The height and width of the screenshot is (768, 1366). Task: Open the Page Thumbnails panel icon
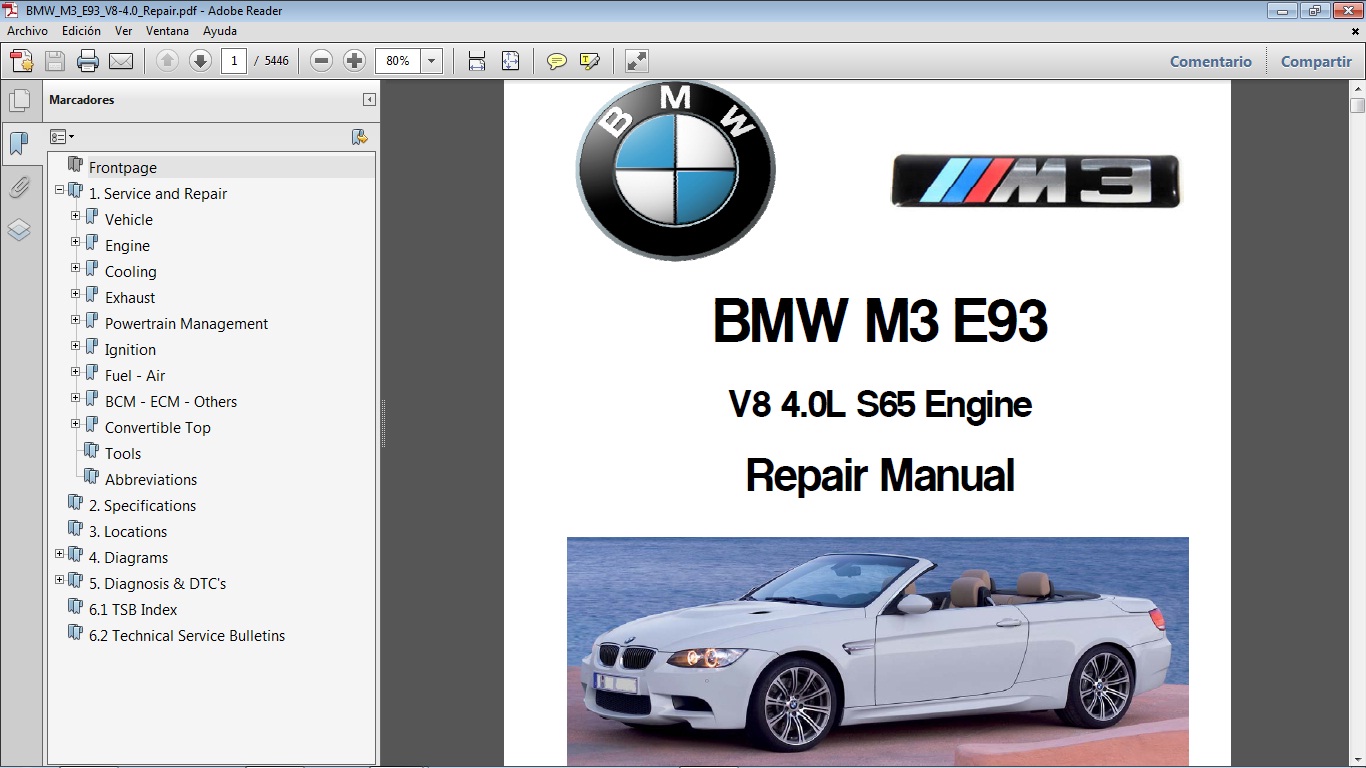tap(21, 100)
